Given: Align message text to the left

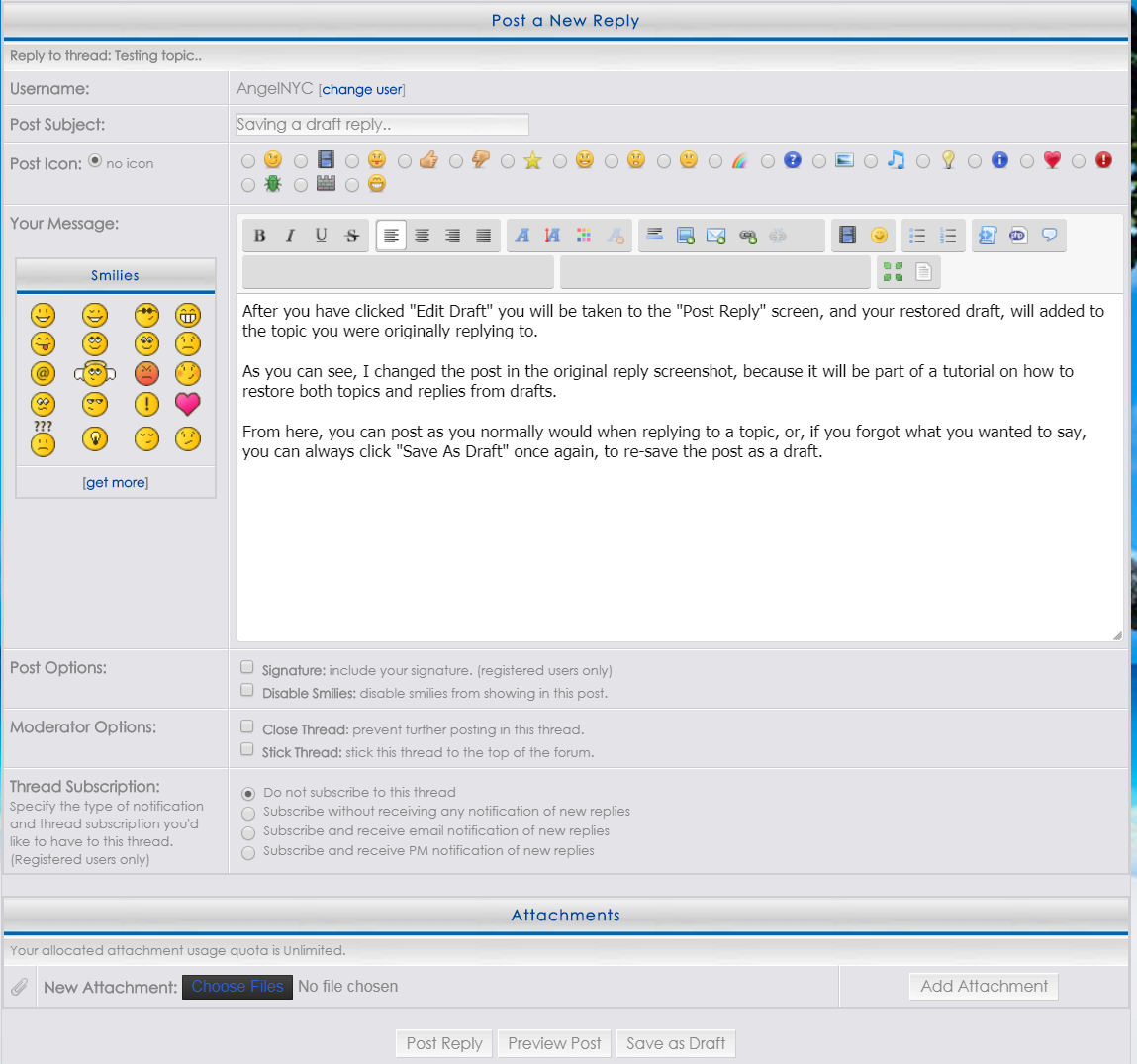Looking at the screenshot, I should tap(391, 235).
